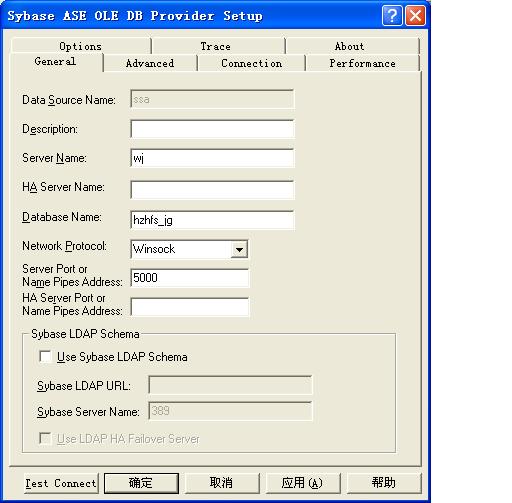Click the Data Source Name field
Image resolution: width=512 pixels, height=503 pixels.
pos(212,99)
